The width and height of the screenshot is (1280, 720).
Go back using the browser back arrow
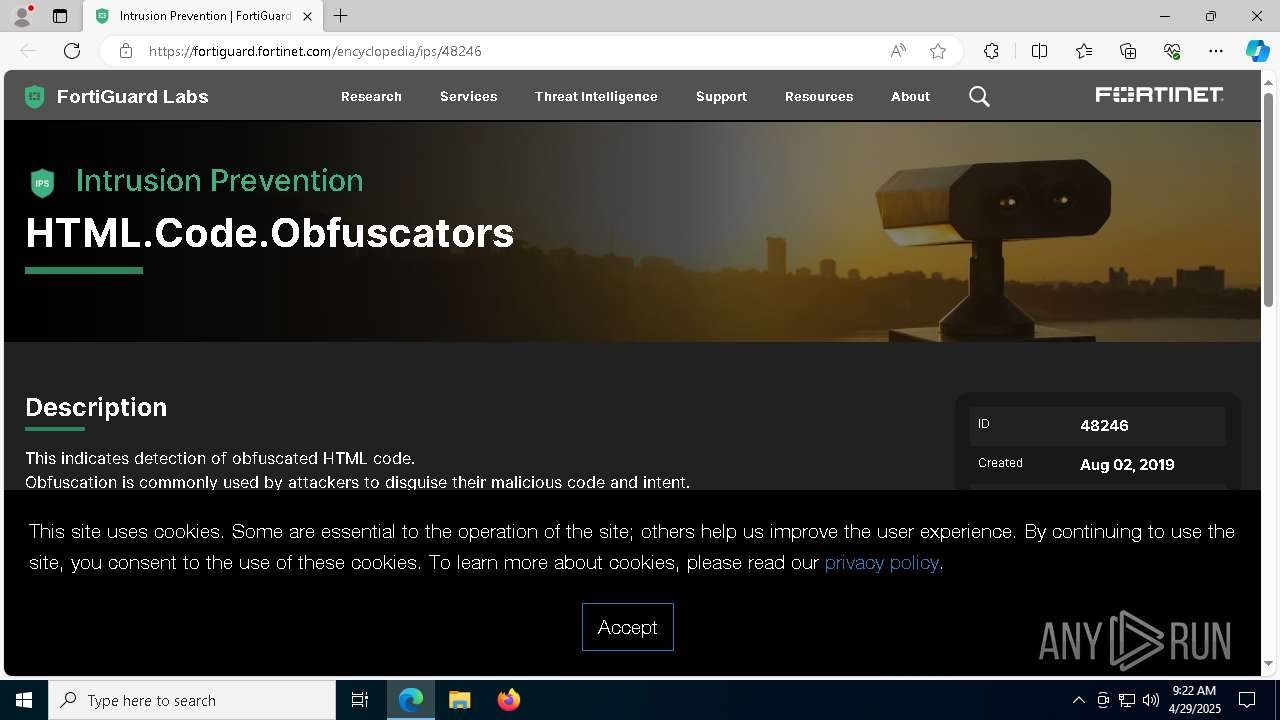[x=28, y=51]
